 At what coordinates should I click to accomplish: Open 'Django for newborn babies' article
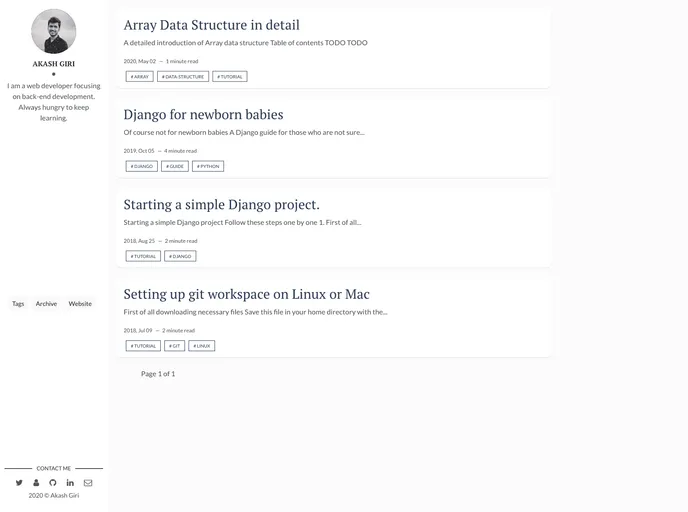click(x=203, y=114)
